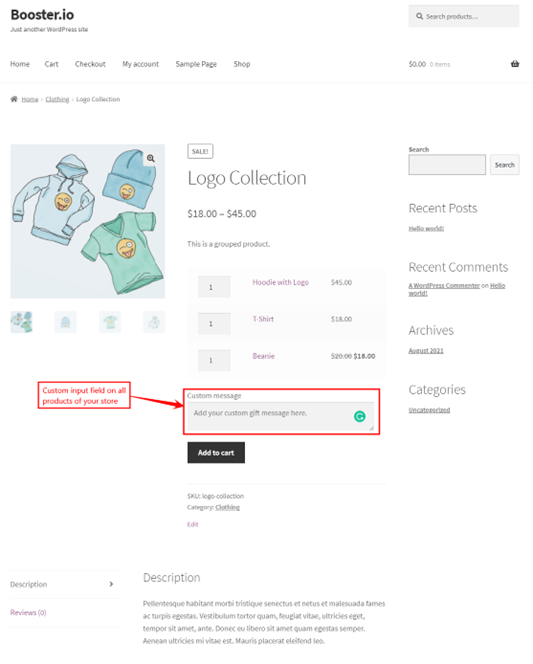
Task: Click the sidebar Search button
Action: click(505, 165)
